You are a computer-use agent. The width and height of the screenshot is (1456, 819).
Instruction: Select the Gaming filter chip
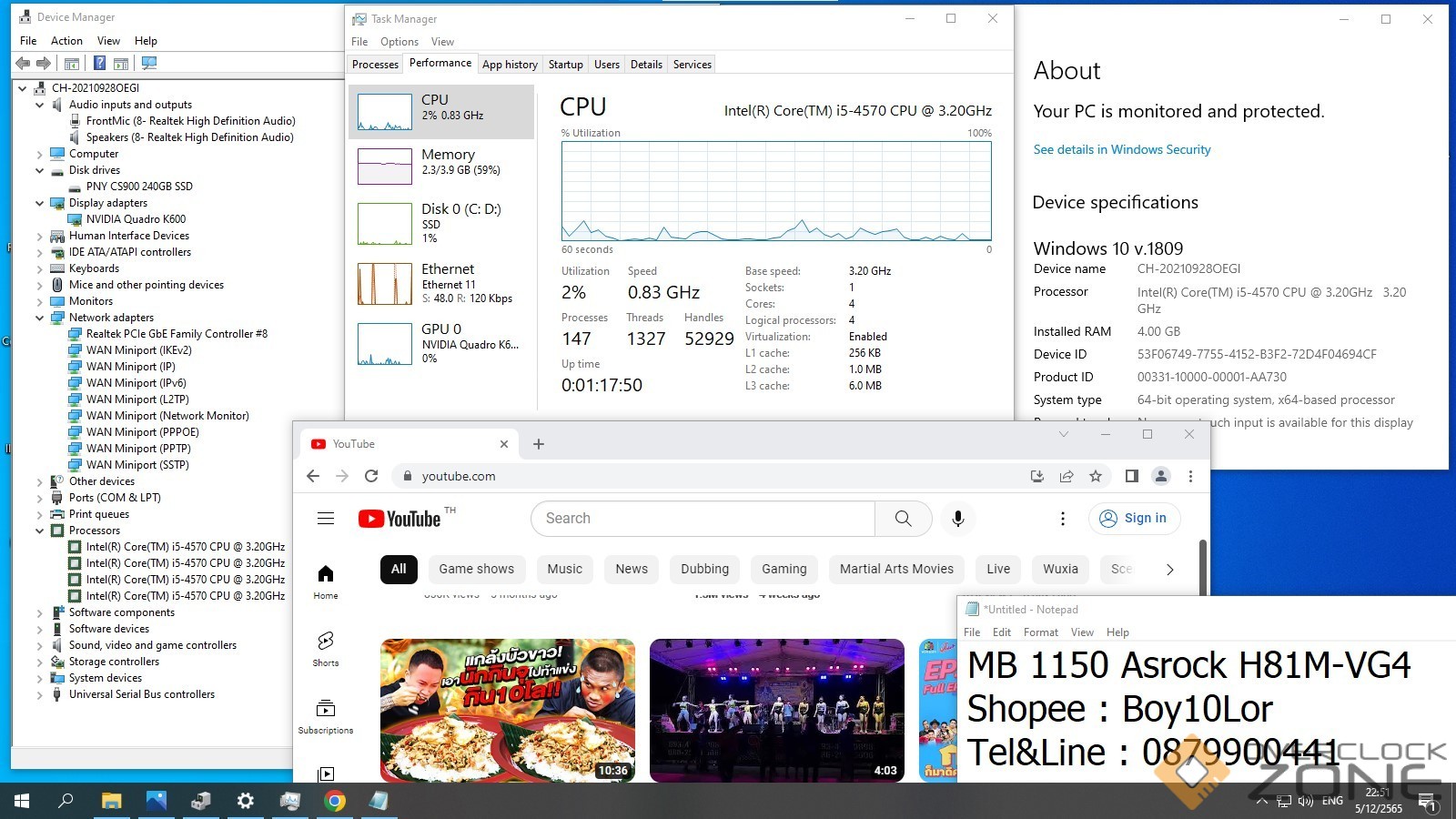(784, 569)
